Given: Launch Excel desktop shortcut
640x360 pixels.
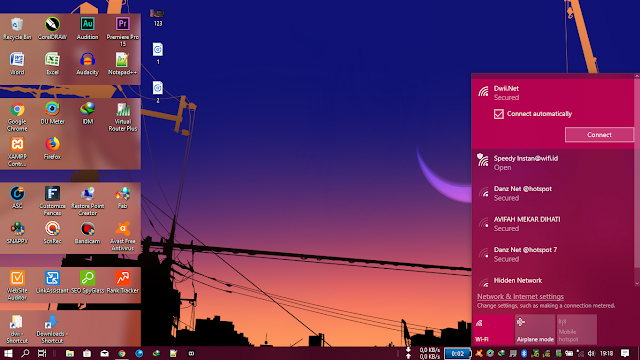Looking at the screenshot, I should [x=52, y=64].
